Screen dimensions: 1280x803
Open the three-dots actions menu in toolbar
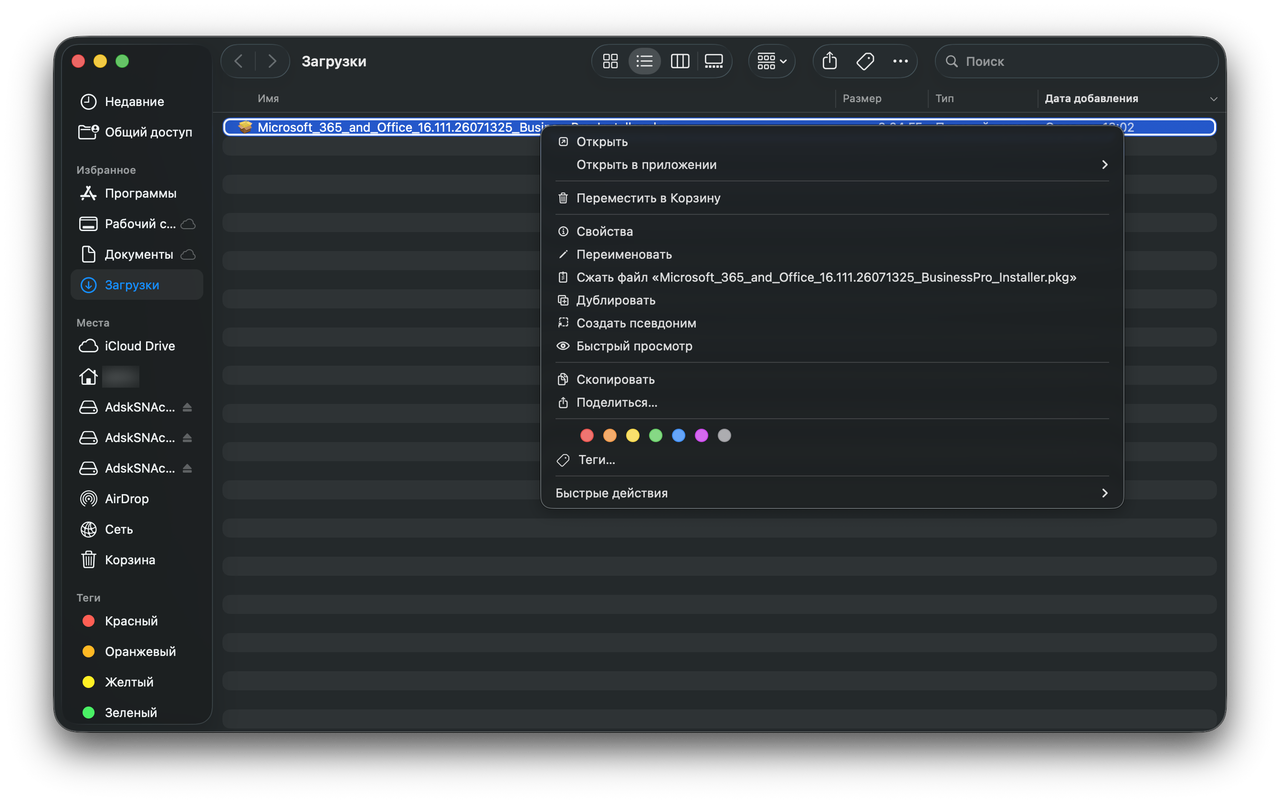click(x=900, y=61)
